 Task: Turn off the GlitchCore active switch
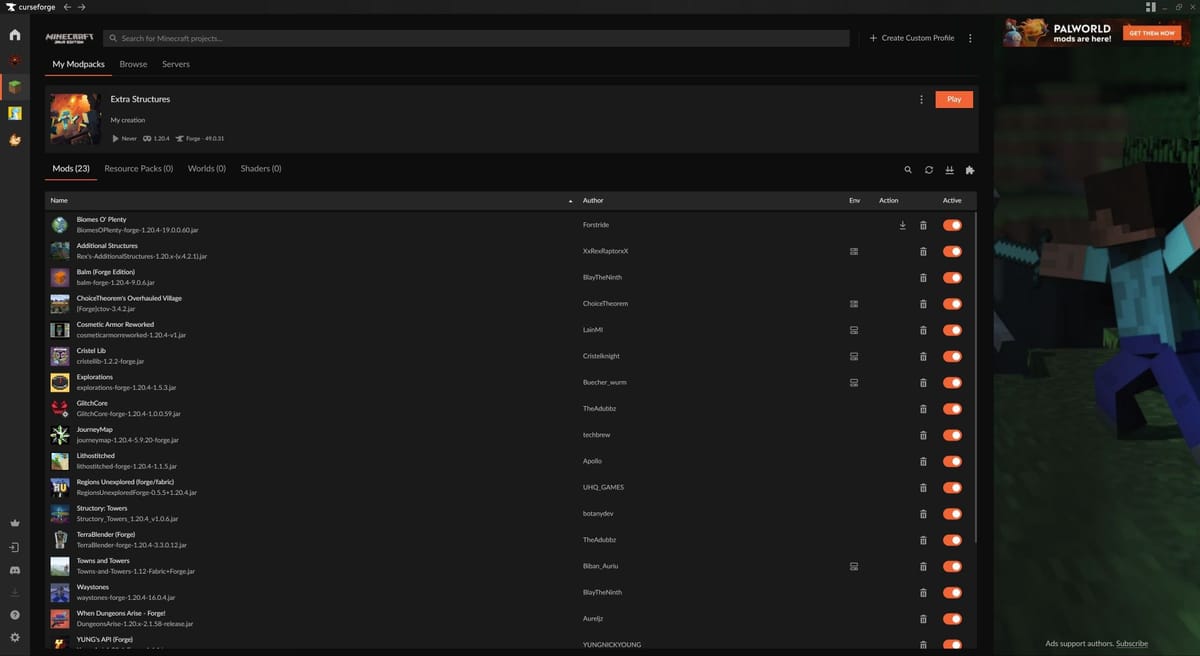952,409
